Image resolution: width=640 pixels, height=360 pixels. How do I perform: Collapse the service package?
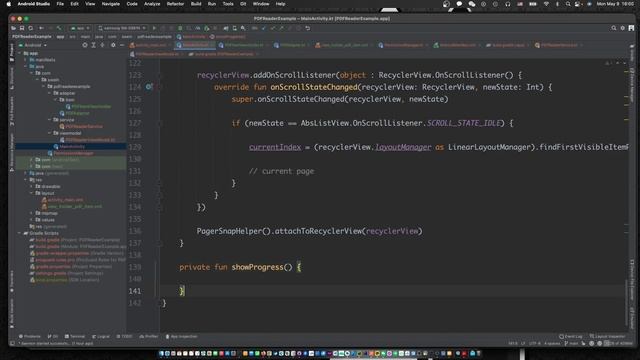coord(50,120)
